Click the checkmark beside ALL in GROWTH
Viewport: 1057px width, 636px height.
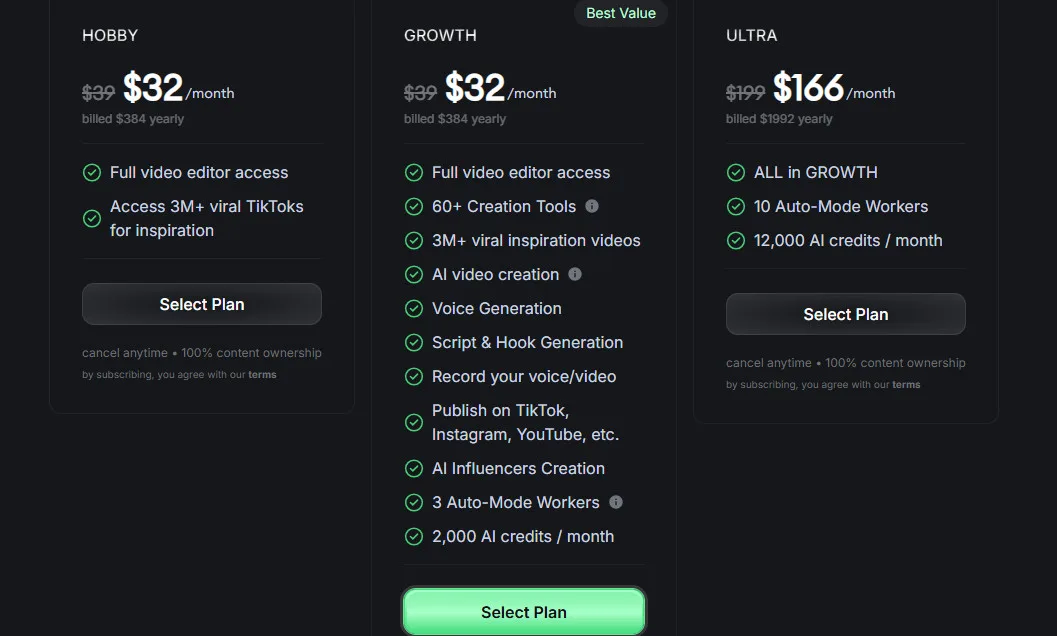pos(736,172)
